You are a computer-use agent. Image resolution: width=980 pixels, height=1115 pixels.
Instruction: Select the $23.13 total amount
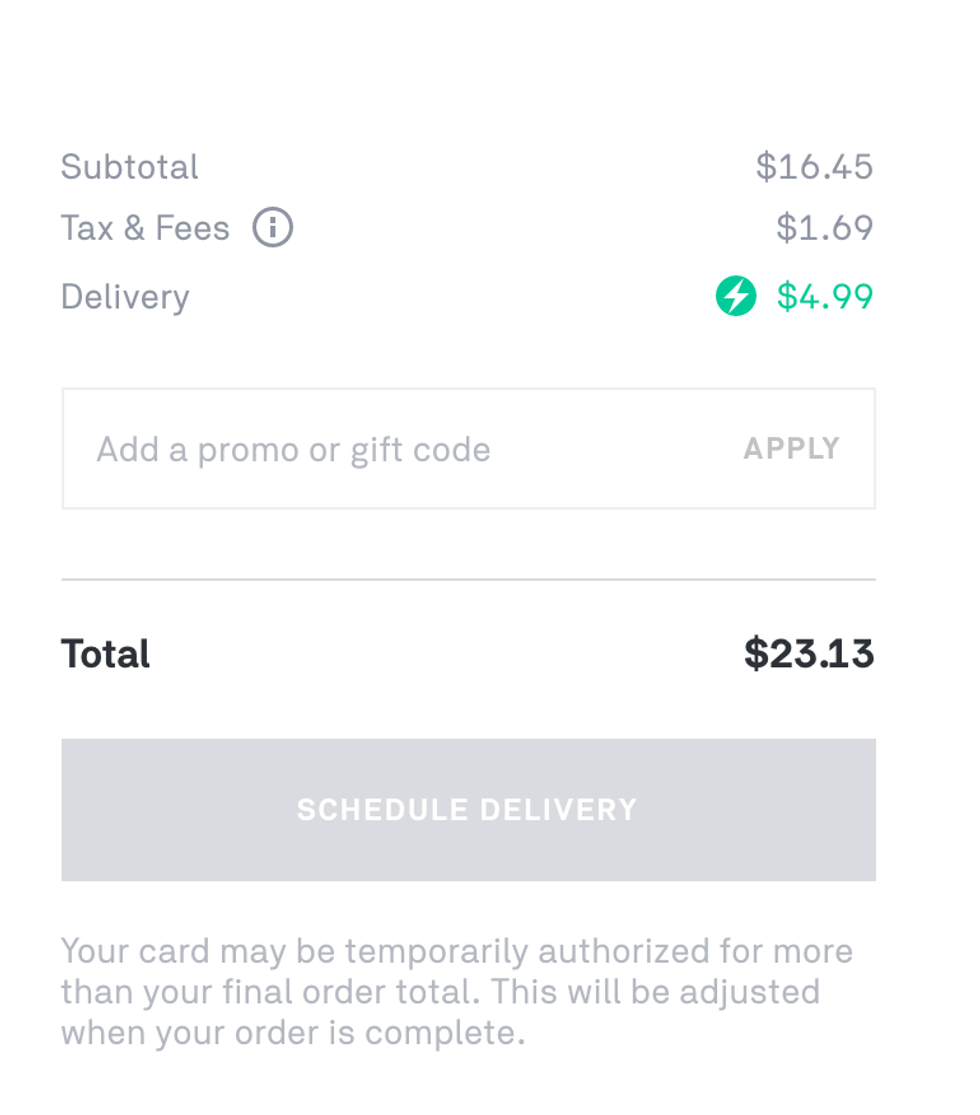tap(809, 654)
